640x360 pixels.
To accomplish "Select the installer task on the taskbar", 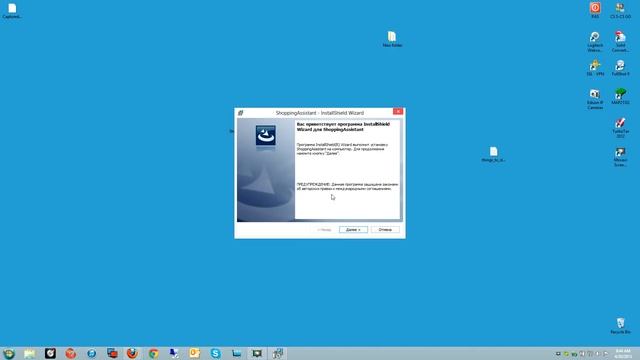I will click(278, 353).
